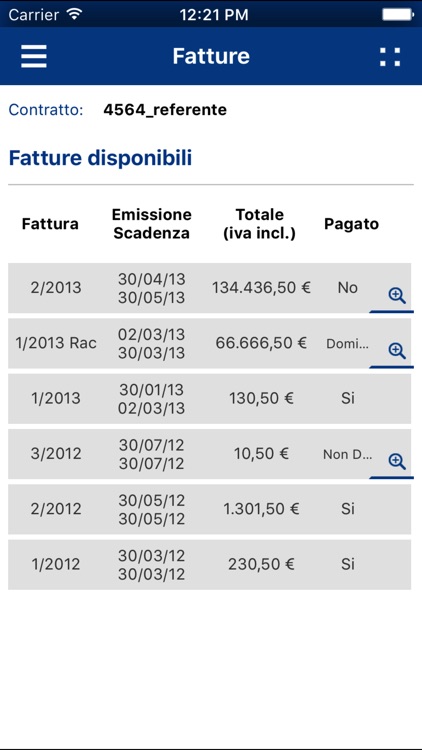View details magnifier for invoice 3/2012
422x750 pixels.
tap(397, 461)
